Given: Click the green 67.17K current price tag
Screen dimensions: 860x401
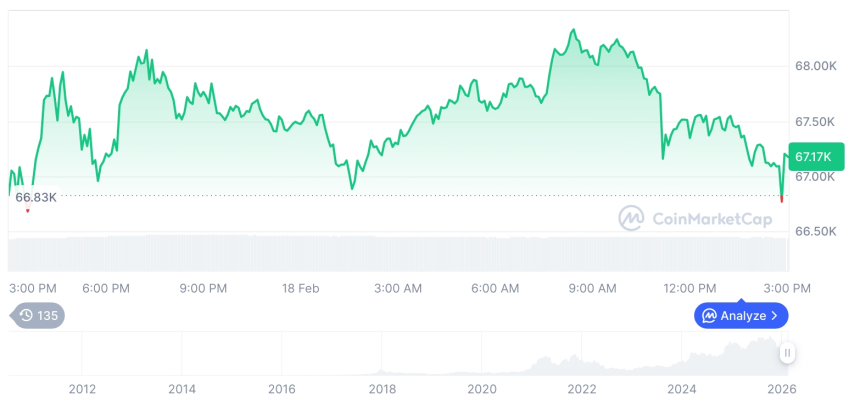Looking at the screenshot, I should click(x=816, y=156).
